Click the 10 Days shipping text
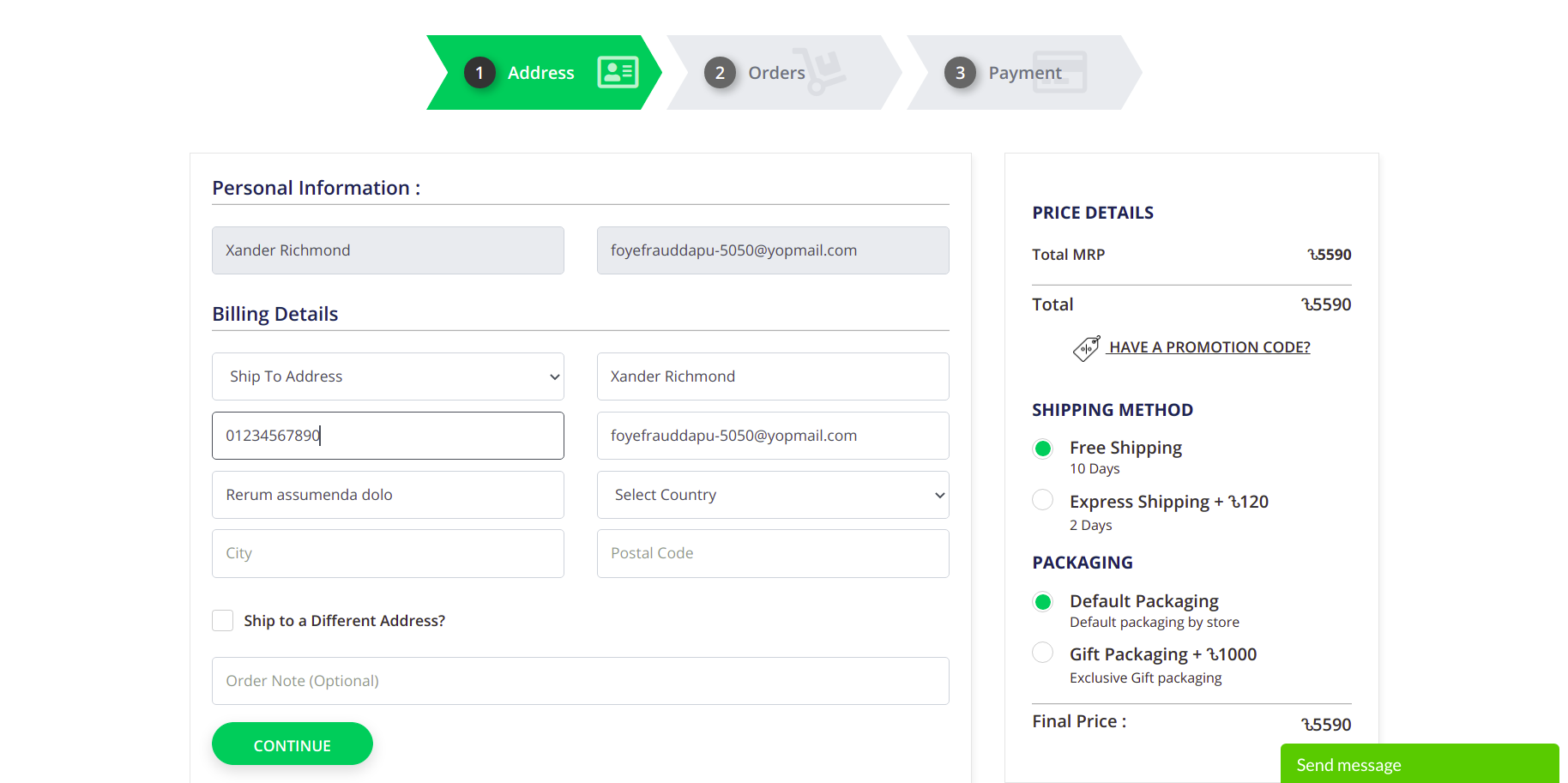This screenshot has width=1568, height=783. (1095, 468)
